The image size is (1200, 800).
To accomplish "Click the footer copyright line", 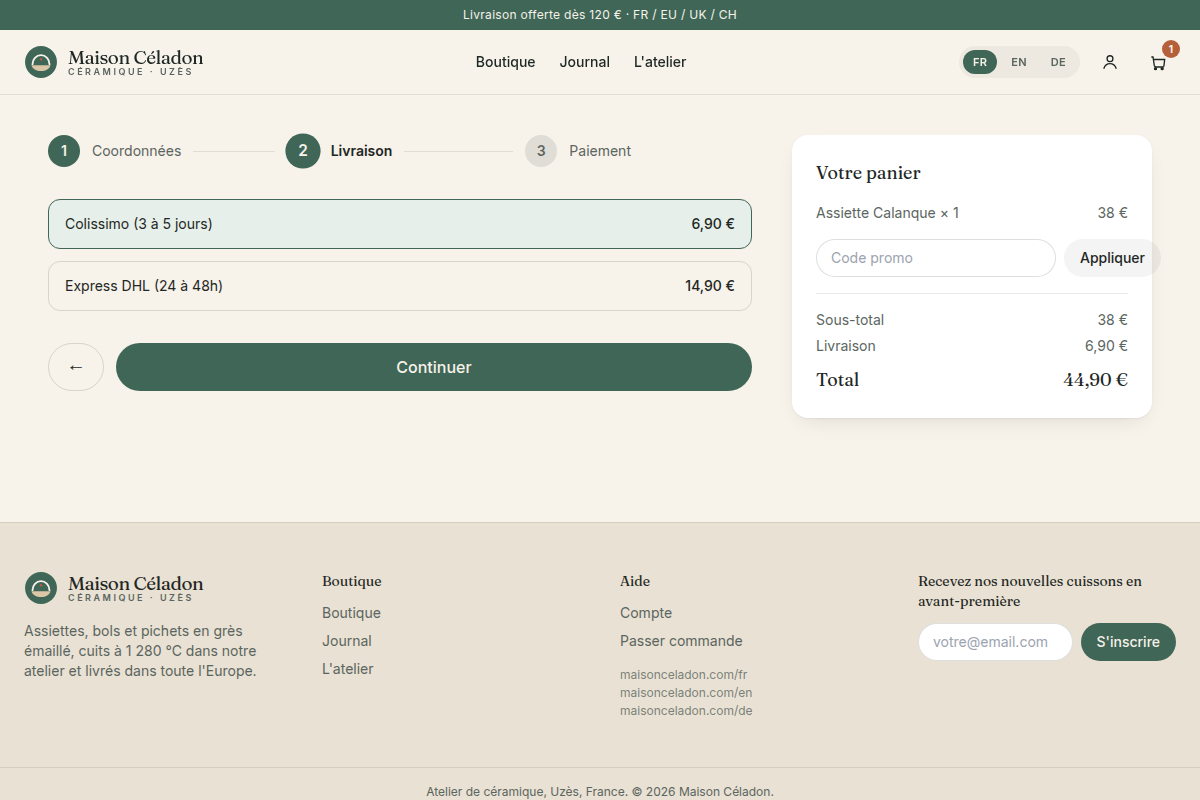I will pyautogui.click(x=600, y=792).
